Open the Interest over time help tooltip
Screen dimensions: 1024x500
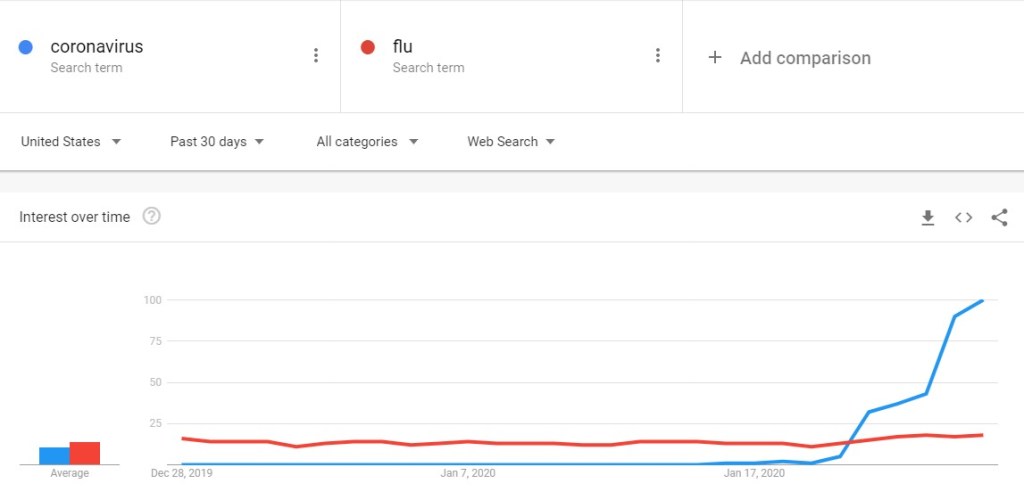pos(152,216)
